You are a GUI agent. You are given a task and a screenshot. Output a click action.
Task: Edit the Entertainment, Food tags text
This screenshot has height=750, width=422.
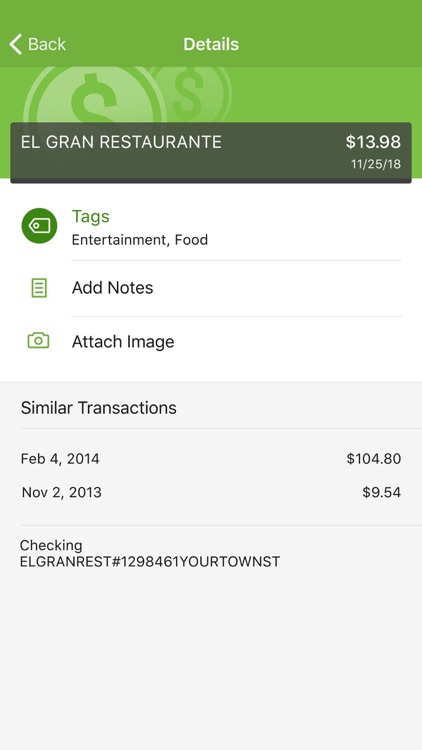(x=140, y=240)
